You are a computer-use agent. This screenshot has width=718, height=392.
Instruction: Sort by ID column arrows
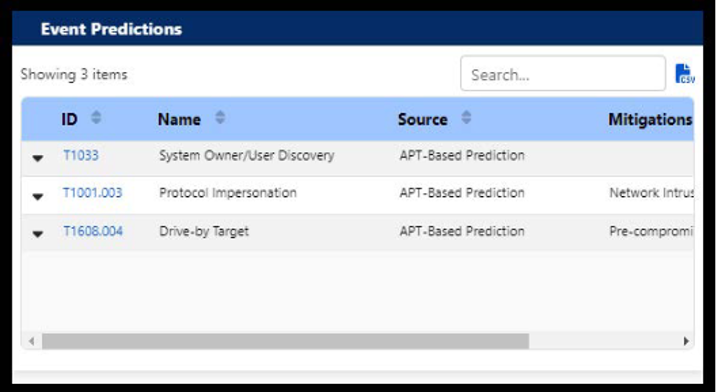pyautogui.click(x=96, y=117)
